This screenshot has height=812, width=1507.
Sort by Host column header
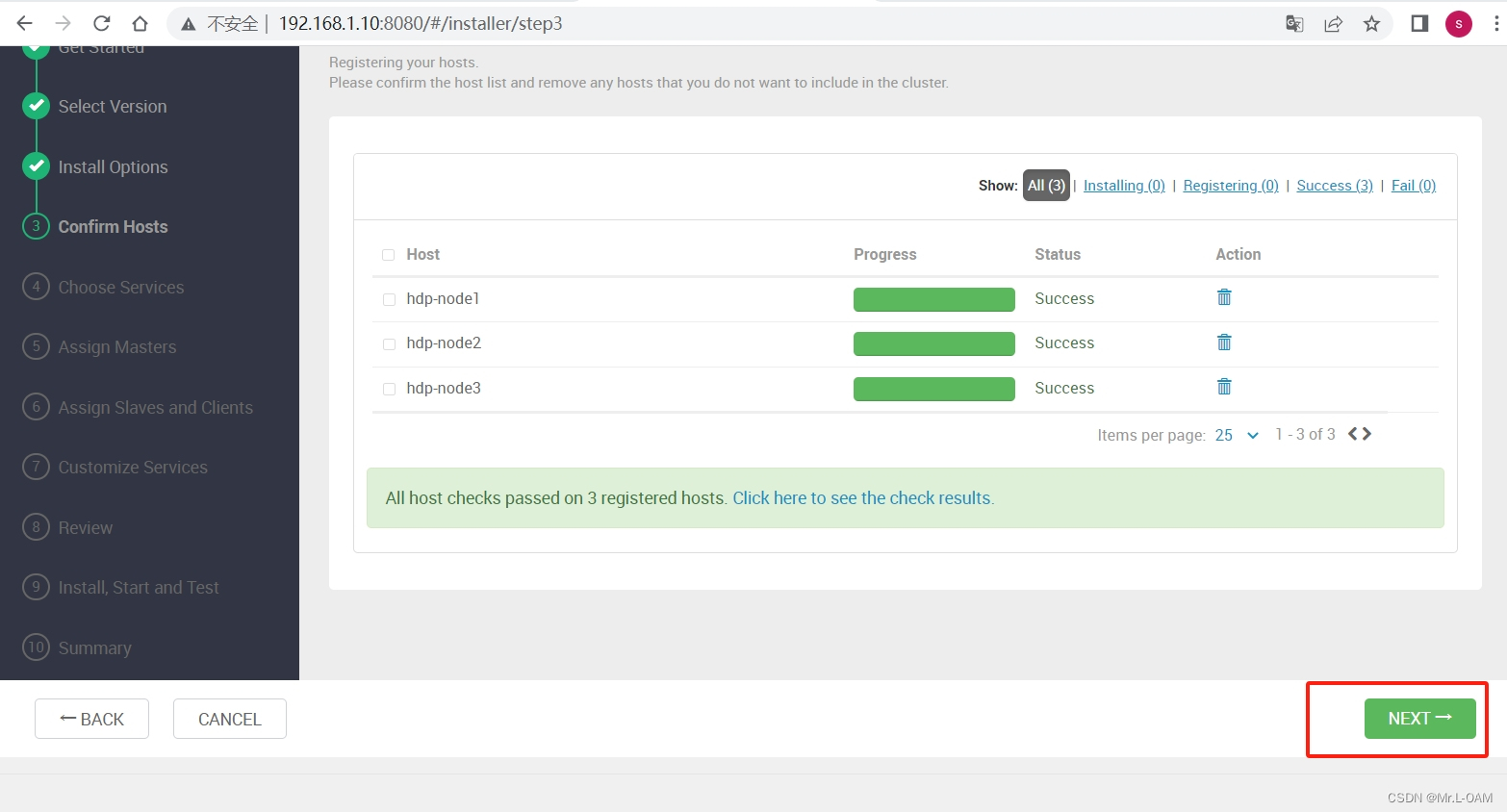pyautogui.click(x=422, y=254)
